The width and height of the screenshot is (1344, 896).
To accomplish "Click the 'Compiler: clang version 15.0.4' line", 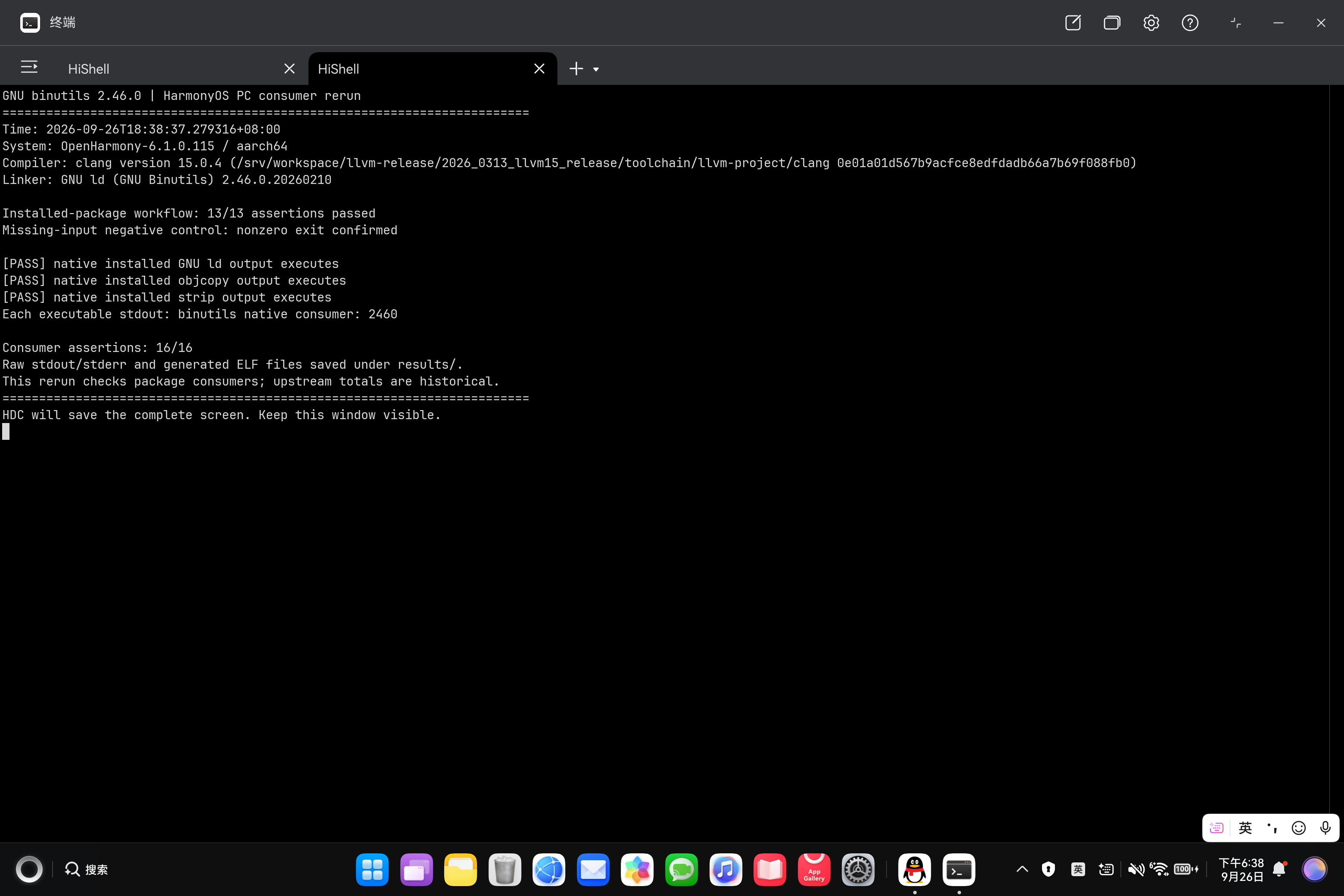I will [x=569, y=163].
